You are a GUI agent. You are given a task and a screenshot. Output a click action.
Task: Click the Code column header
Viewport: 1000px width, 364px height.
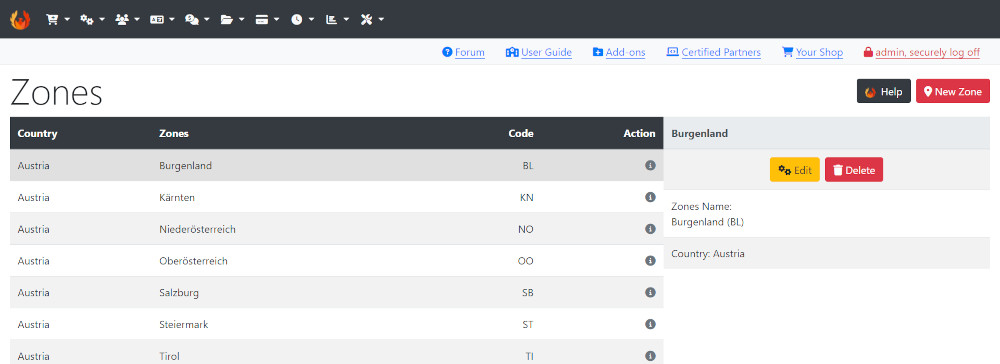tap(521, 133)
